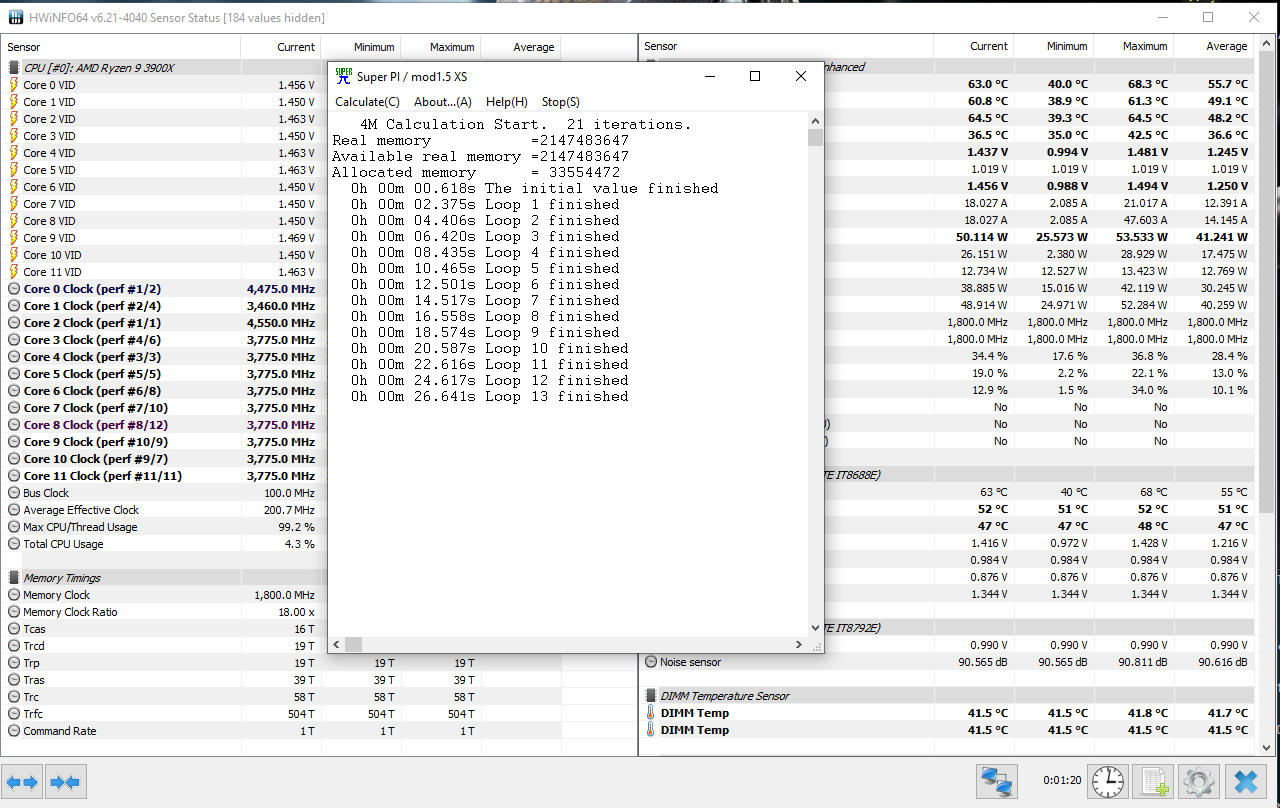The image size is (1280, 808).
Task: Open sensor settings gear icon
Action: (1197, 781)
